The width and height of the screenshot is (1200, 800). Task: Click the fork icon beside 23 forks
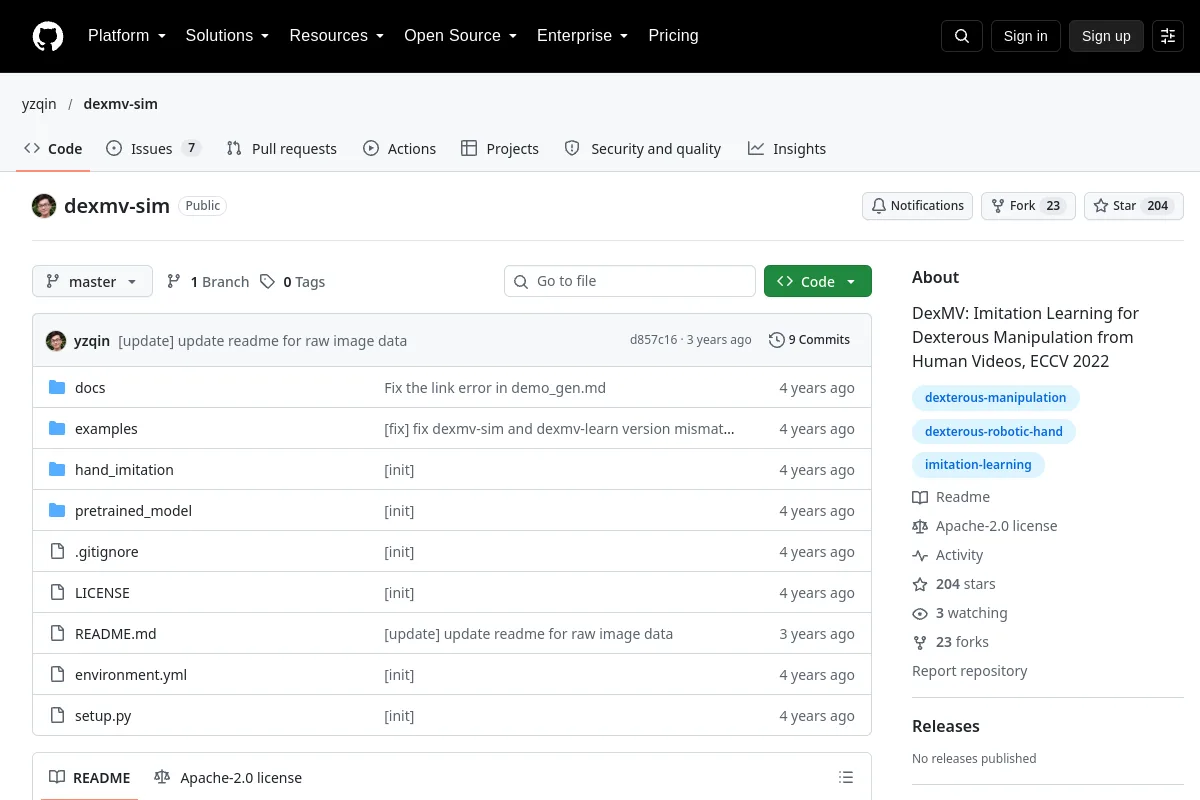920,642
